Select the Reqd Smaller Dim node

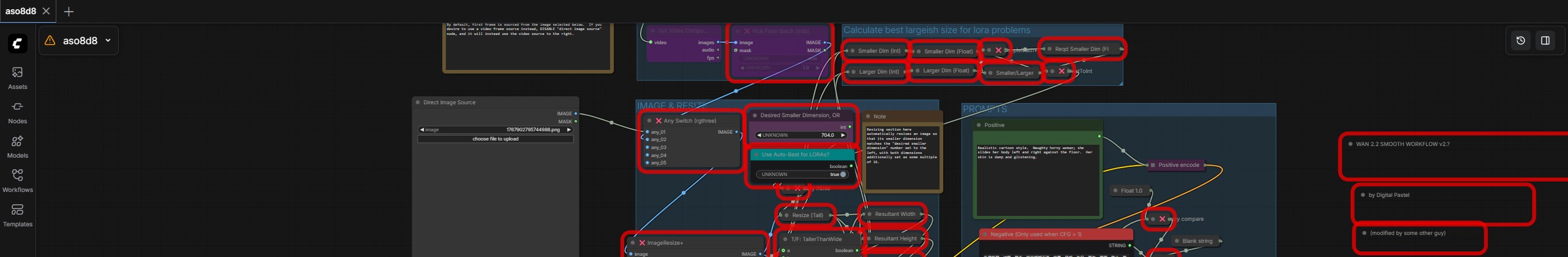pyautogui.click(x=1084, y=49)
